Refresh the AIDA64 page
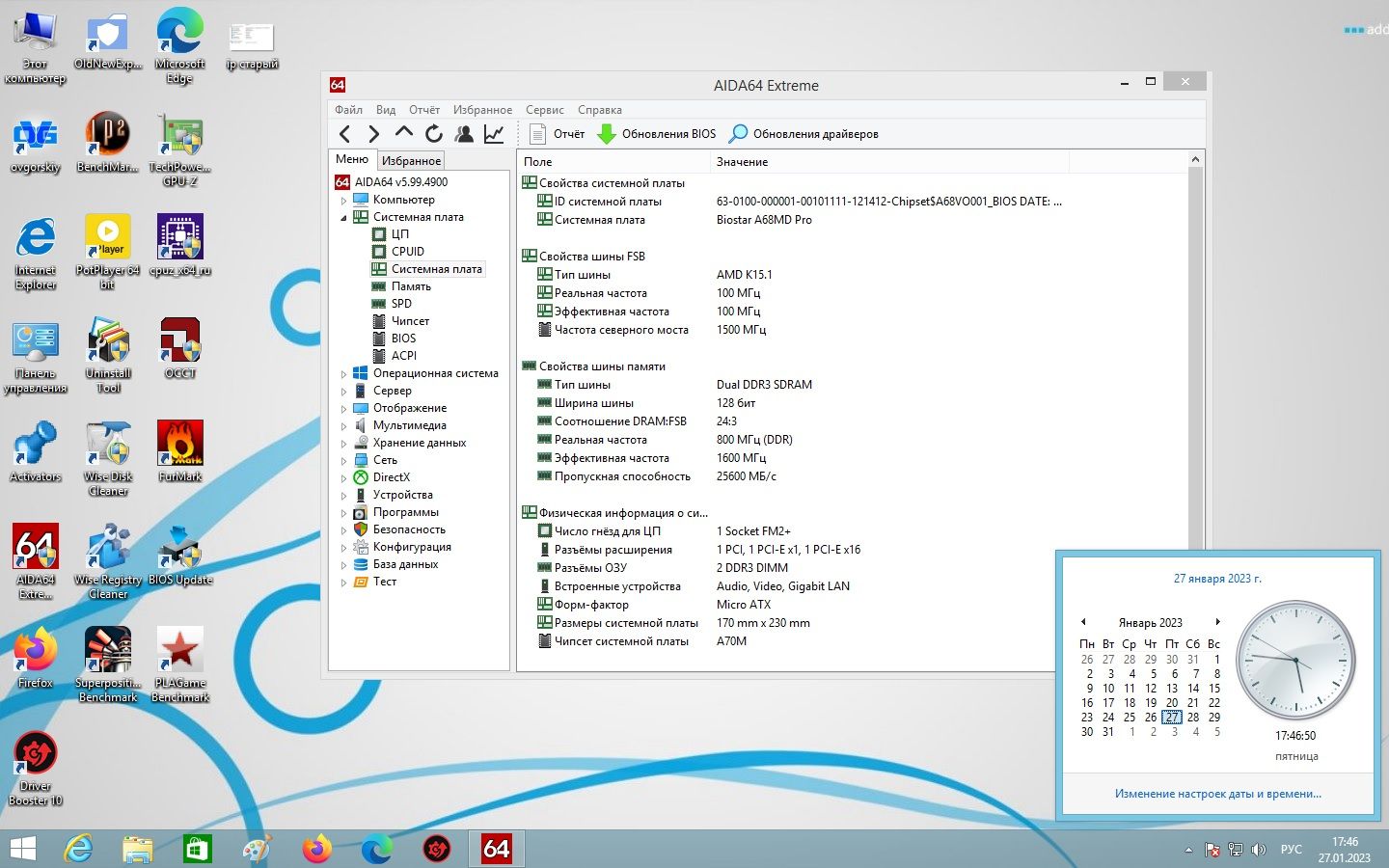Viewport: 1389px width, 868px height. (434, 134)
